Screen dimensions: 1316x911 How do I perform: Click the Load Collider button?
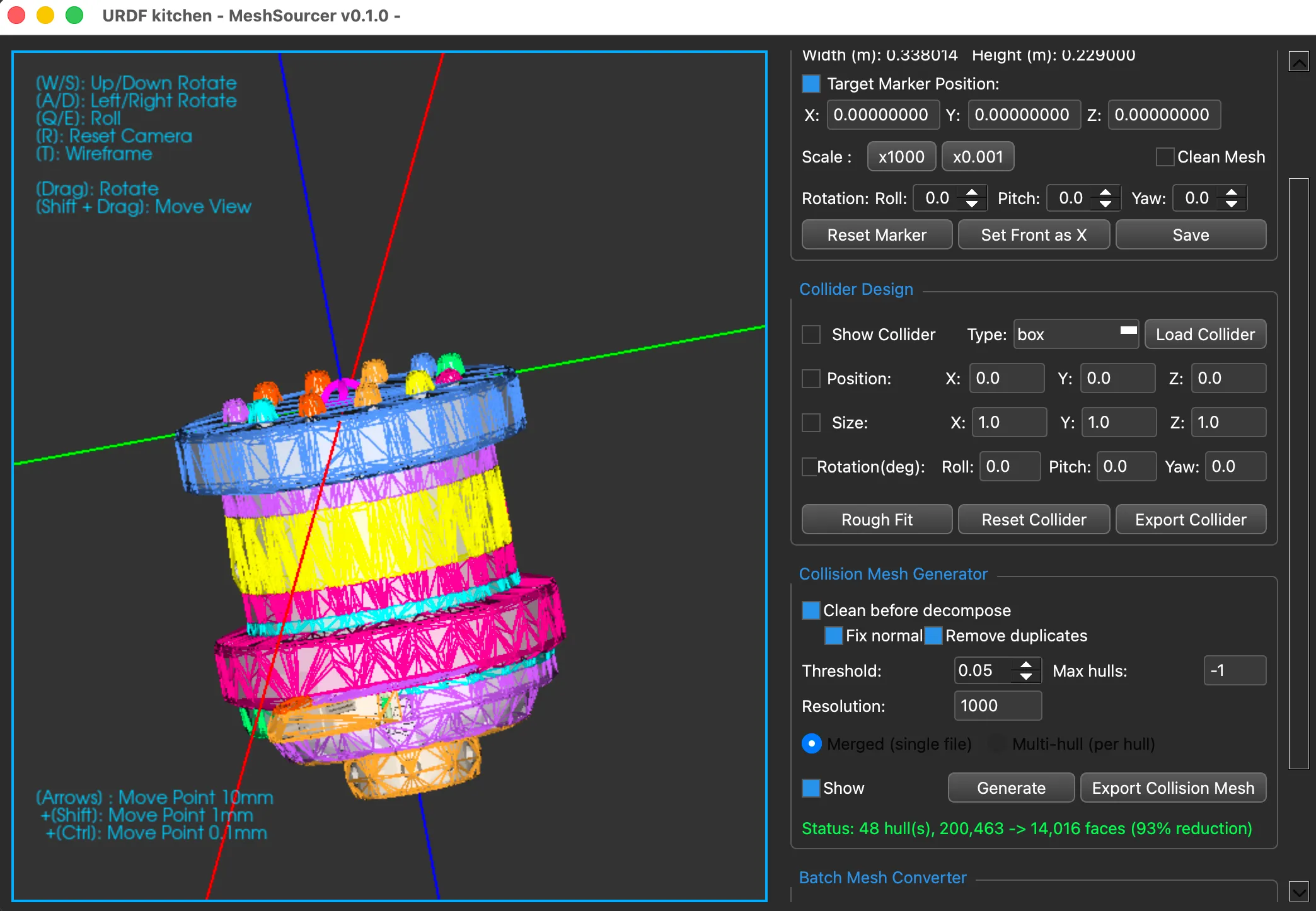[1205, 335]
